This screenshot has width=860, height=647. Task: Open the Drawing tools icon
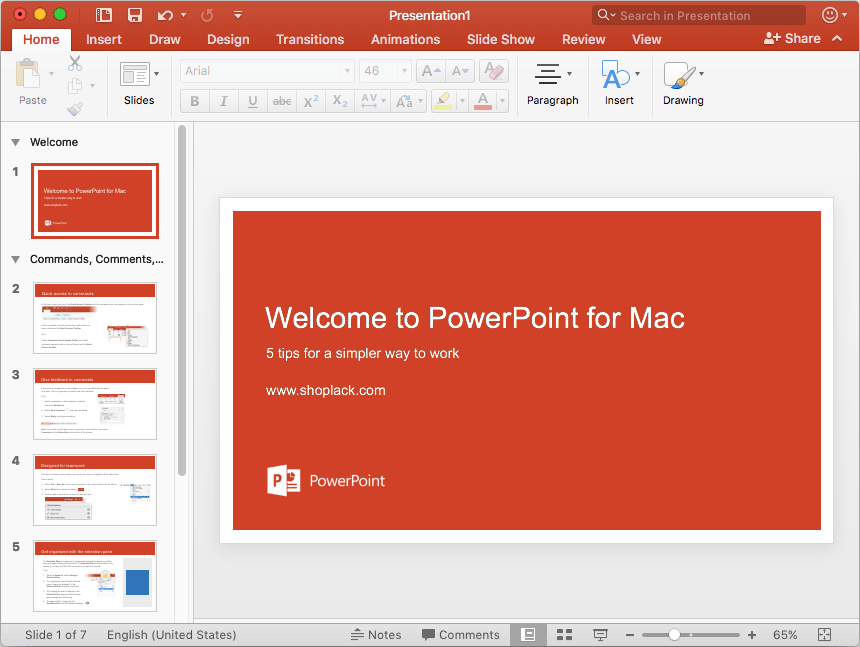pos(679,74)
